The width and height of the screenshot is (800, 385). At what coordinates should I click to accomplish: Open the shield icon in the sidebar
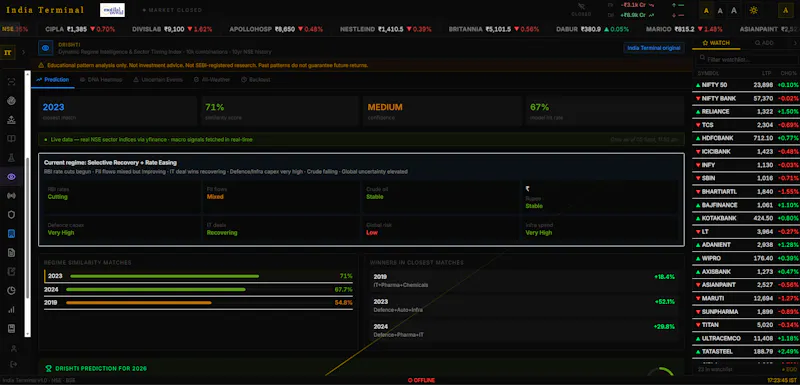pos(11,215)
